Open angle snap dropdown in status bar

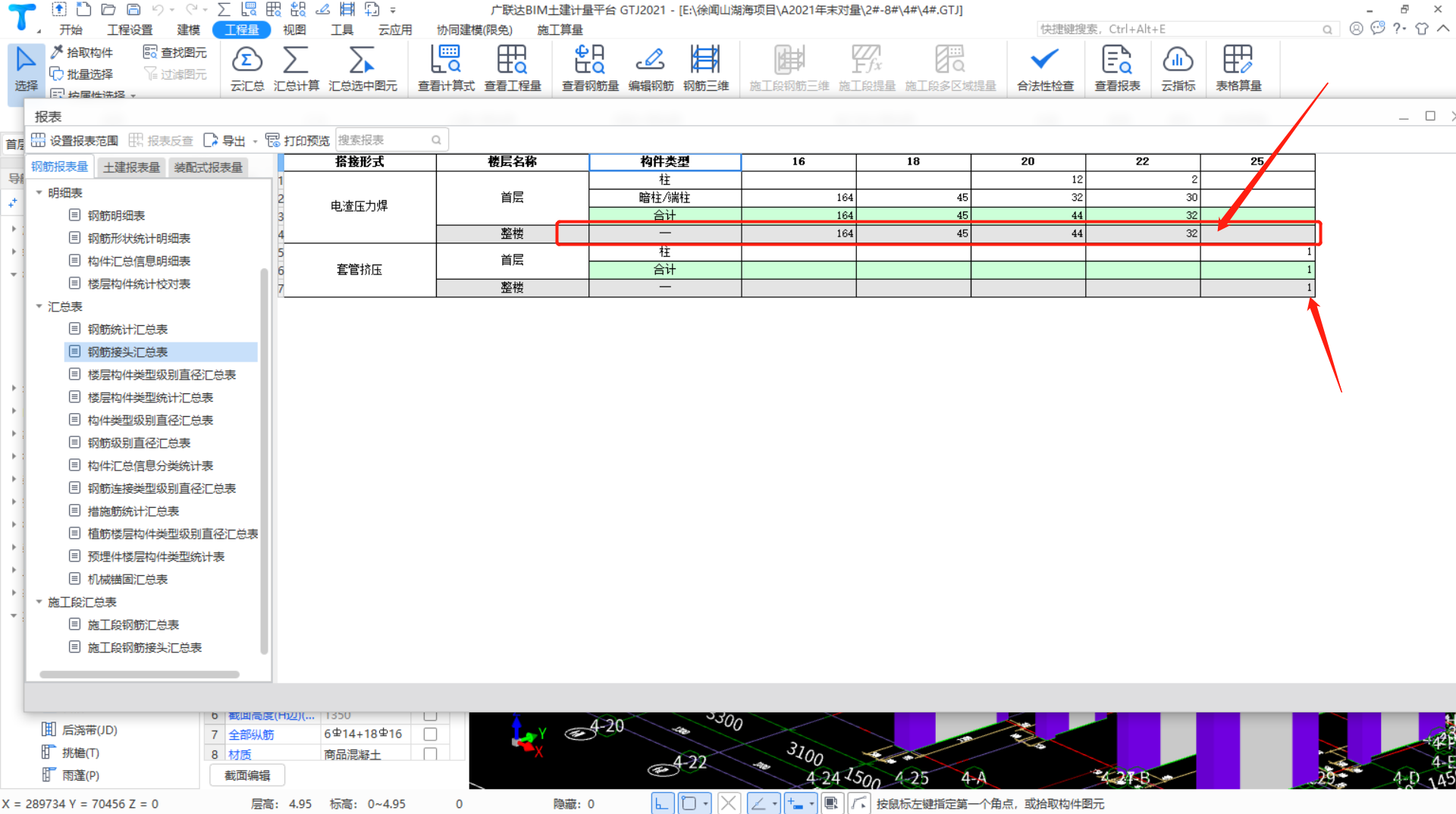pos(774,803)
